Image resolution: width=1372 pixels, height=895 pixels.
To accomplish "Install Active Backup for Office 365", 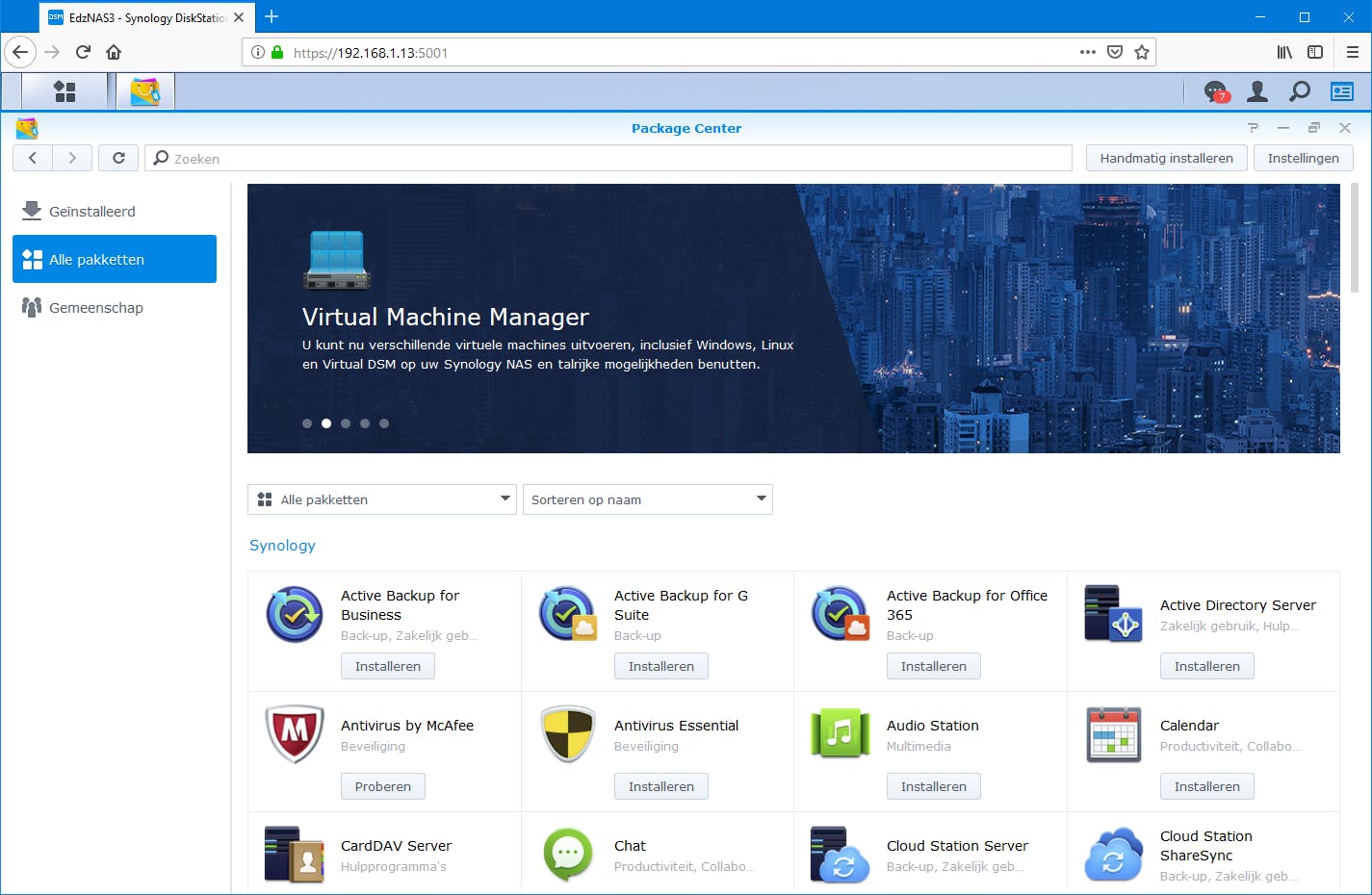I will click(934, 666).
